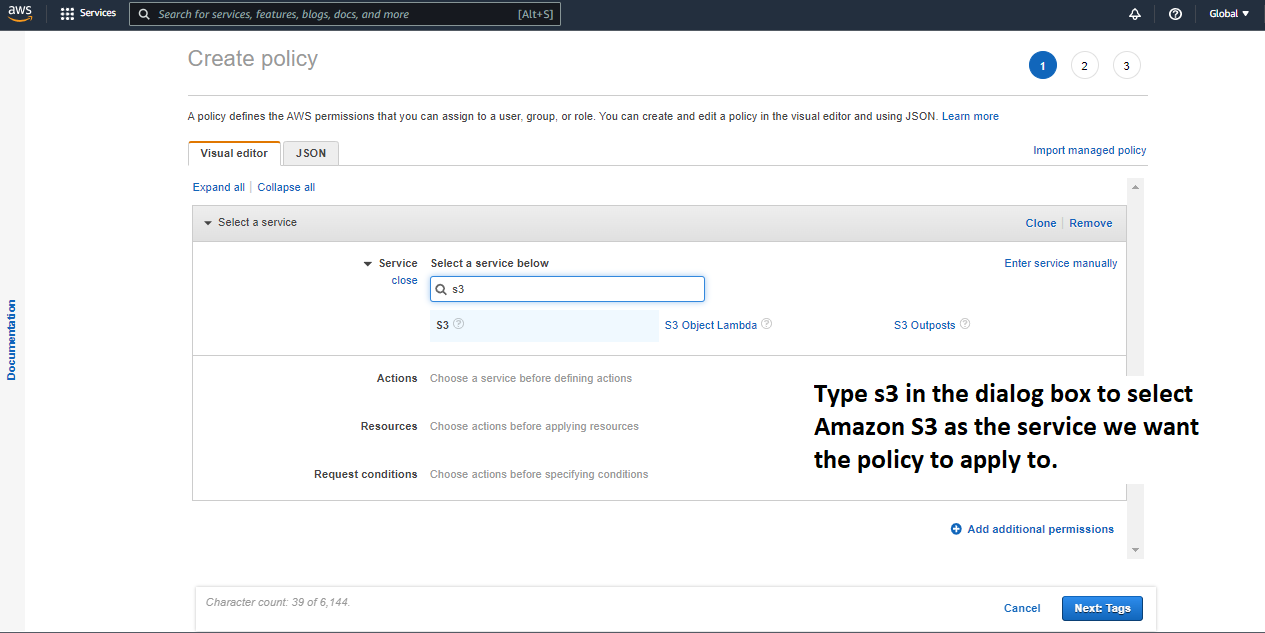
Task: Click the editor scrollbar down arrow
Action: tap(1135, 550)
